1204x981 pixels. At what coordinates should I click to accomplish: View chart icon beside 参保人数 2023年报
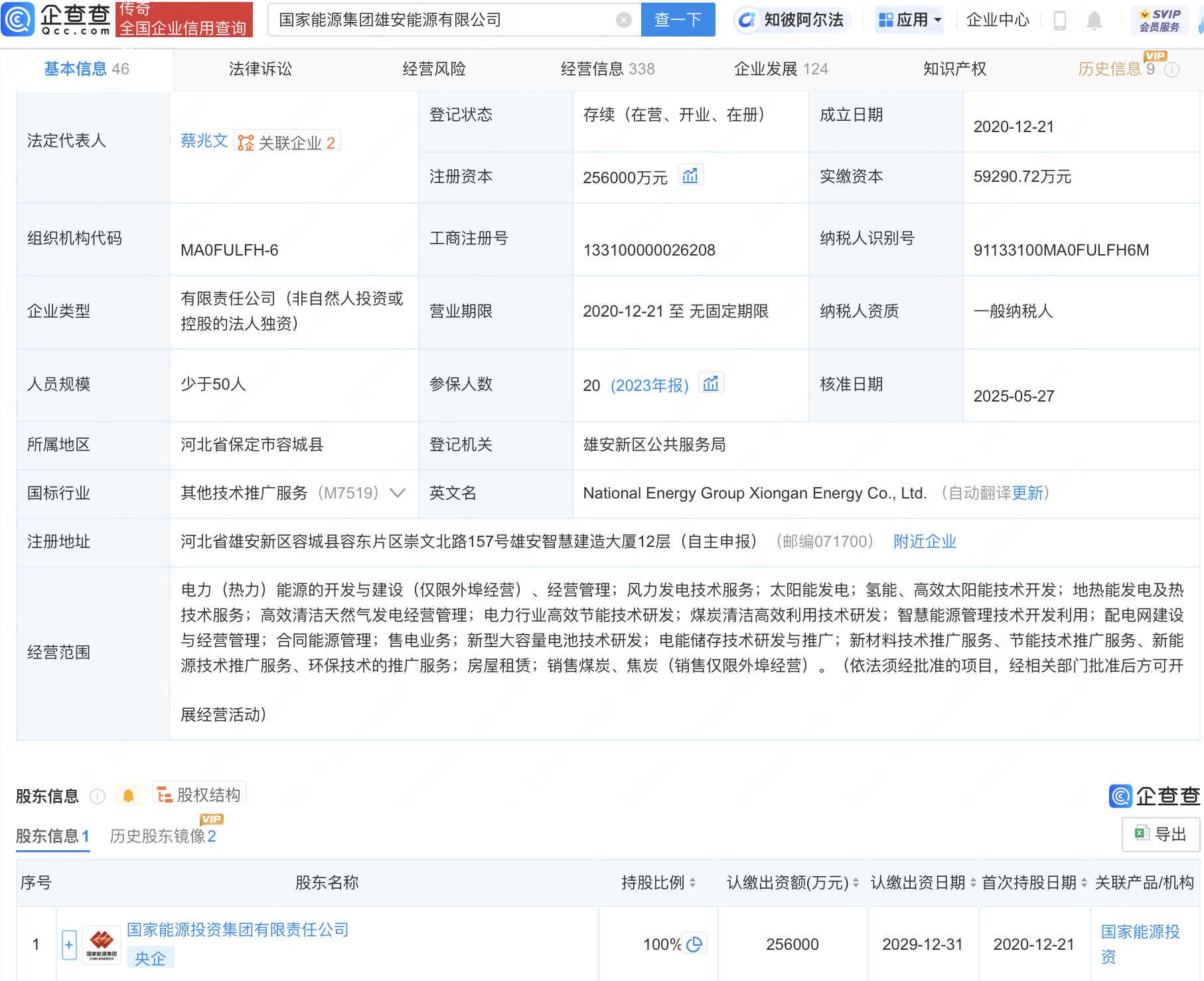[x=711, y=384]
